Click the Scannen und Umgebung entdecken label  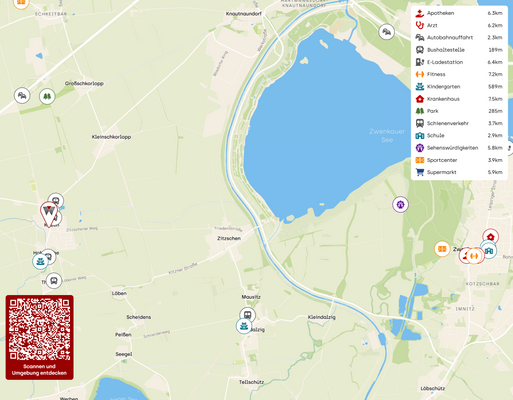39,370
